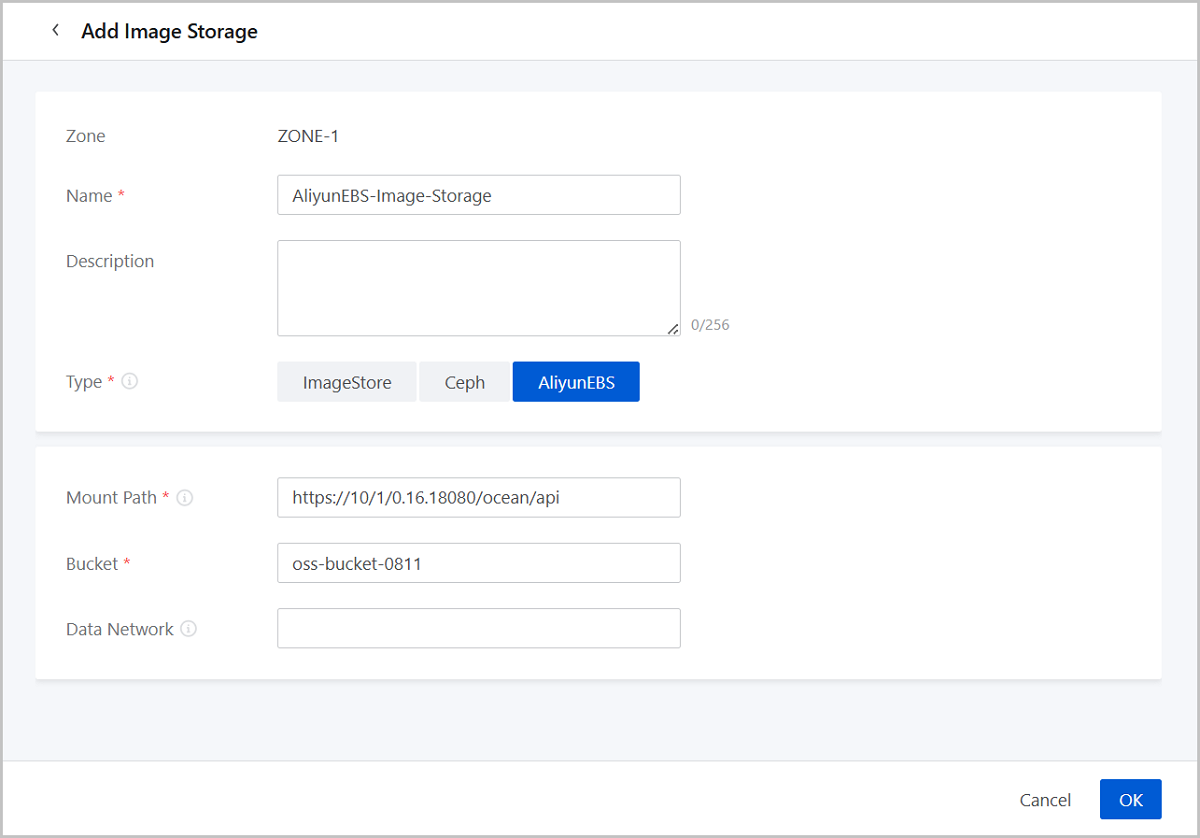Image resolution: width=1200 pixels, height=838 pixels.
Task: Click the ZONE-1 zone value
Action: pos(308,136)
